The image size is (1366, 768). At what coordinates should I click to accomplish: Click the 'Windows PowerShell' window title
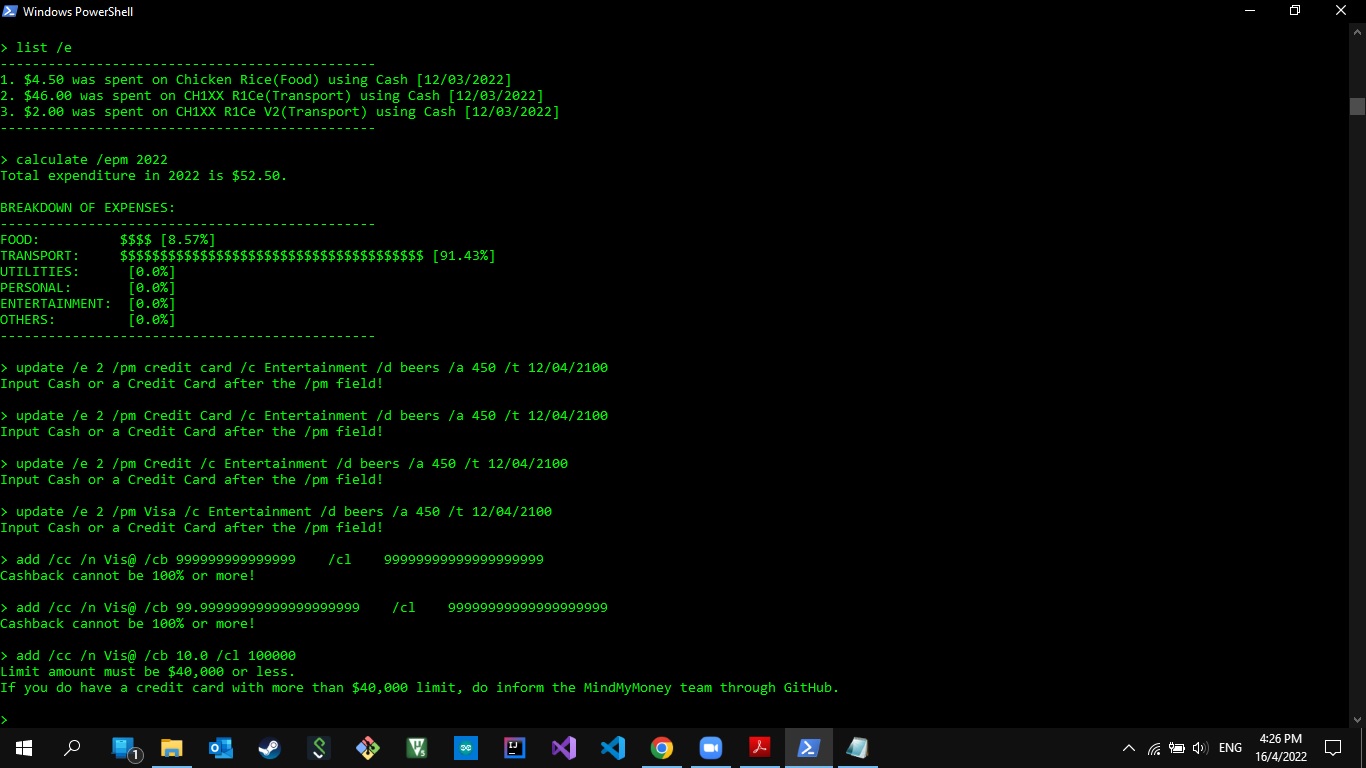[x=78, y=11]
